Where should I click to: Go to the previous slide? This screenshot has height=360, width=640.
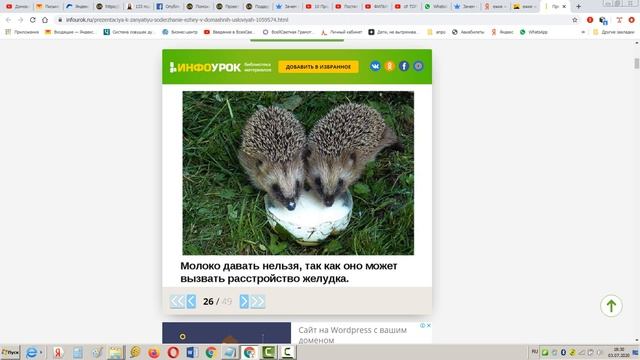[191, 302]
